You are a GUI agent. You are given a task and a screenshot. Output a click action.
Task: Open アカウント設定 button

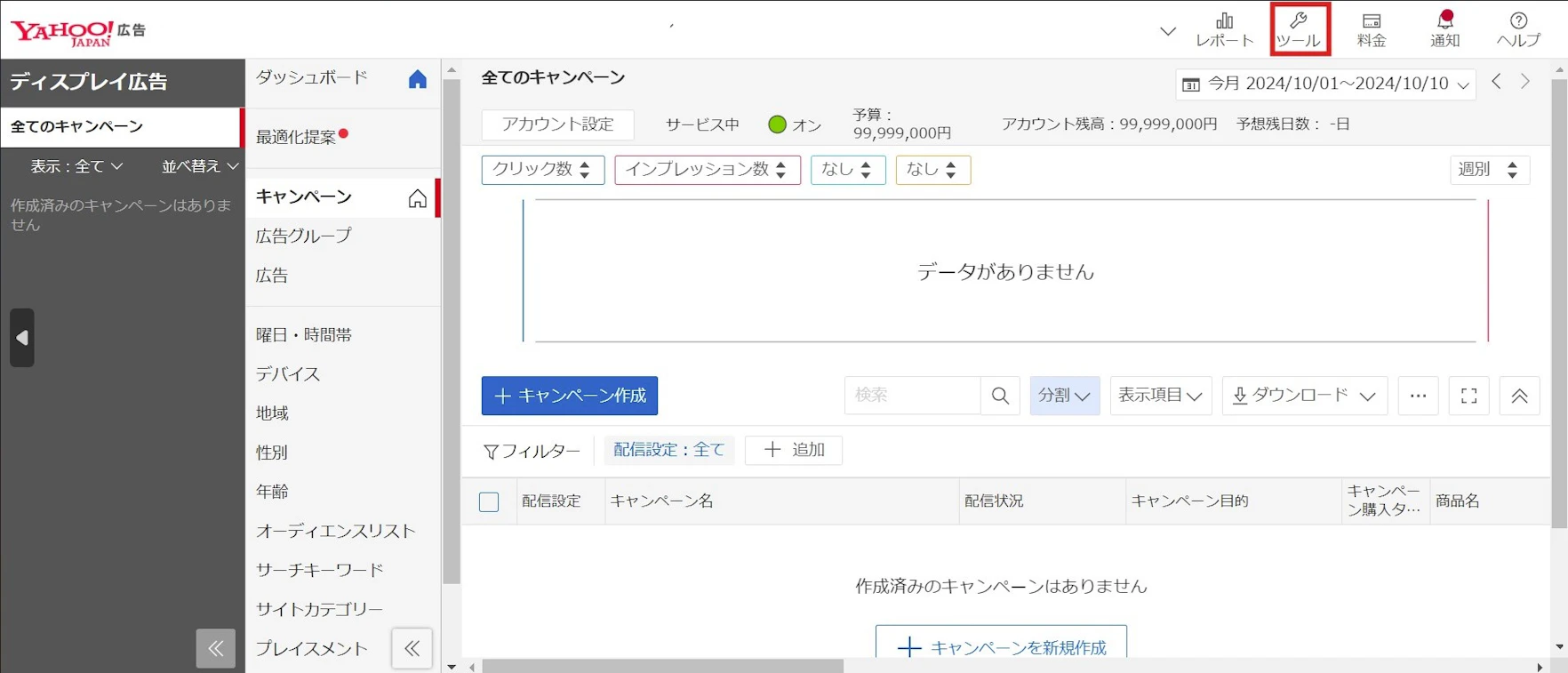click(x=558, y=124)
